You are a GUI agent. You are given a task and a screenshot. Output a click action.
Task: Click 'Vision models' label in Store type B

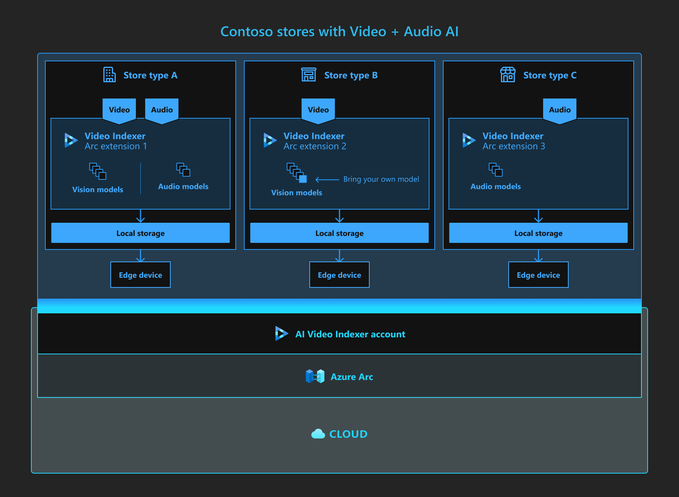pos(297,193)
